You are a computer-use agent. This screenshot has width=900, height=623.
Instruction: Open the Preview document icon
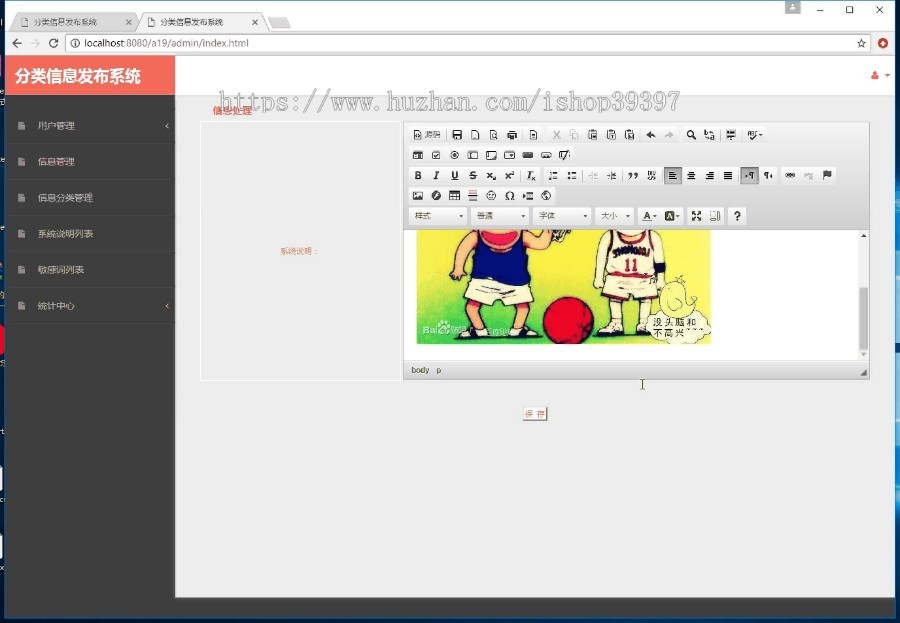[x=494, y=135]
